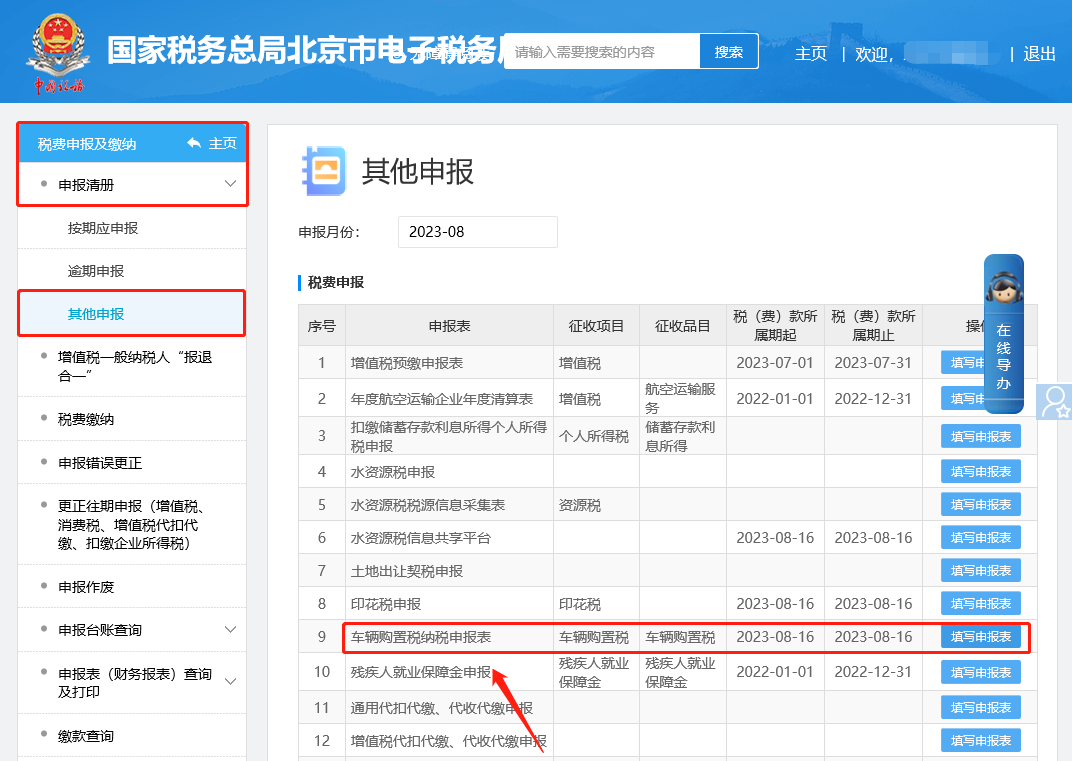This screenshot has height=761, width=1072.
Task: Click 资源税 征收项目 cell
Action: (x=596, y=505)
